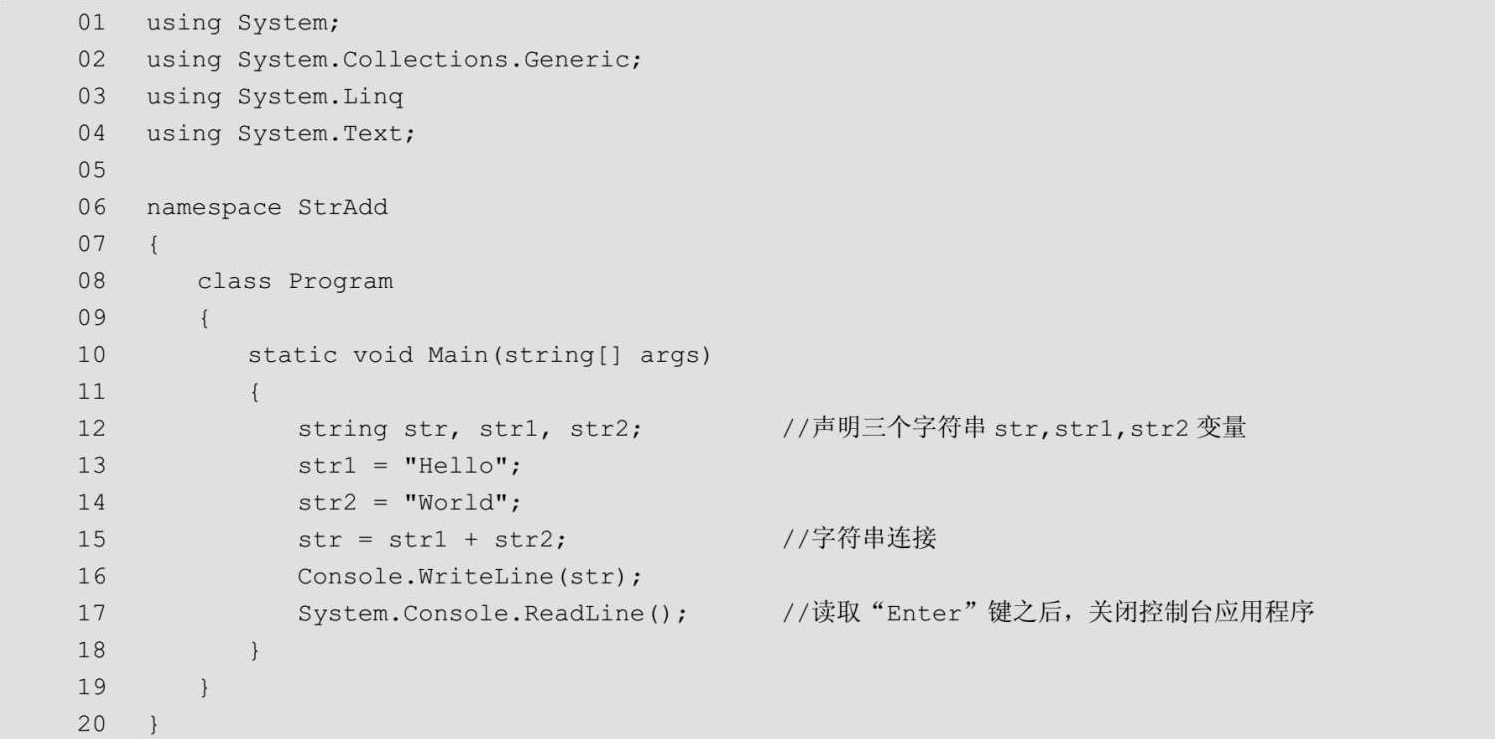Click the "using System.Linq" line
Screen dimensions: 1495x739
click(x=274, y=97)
